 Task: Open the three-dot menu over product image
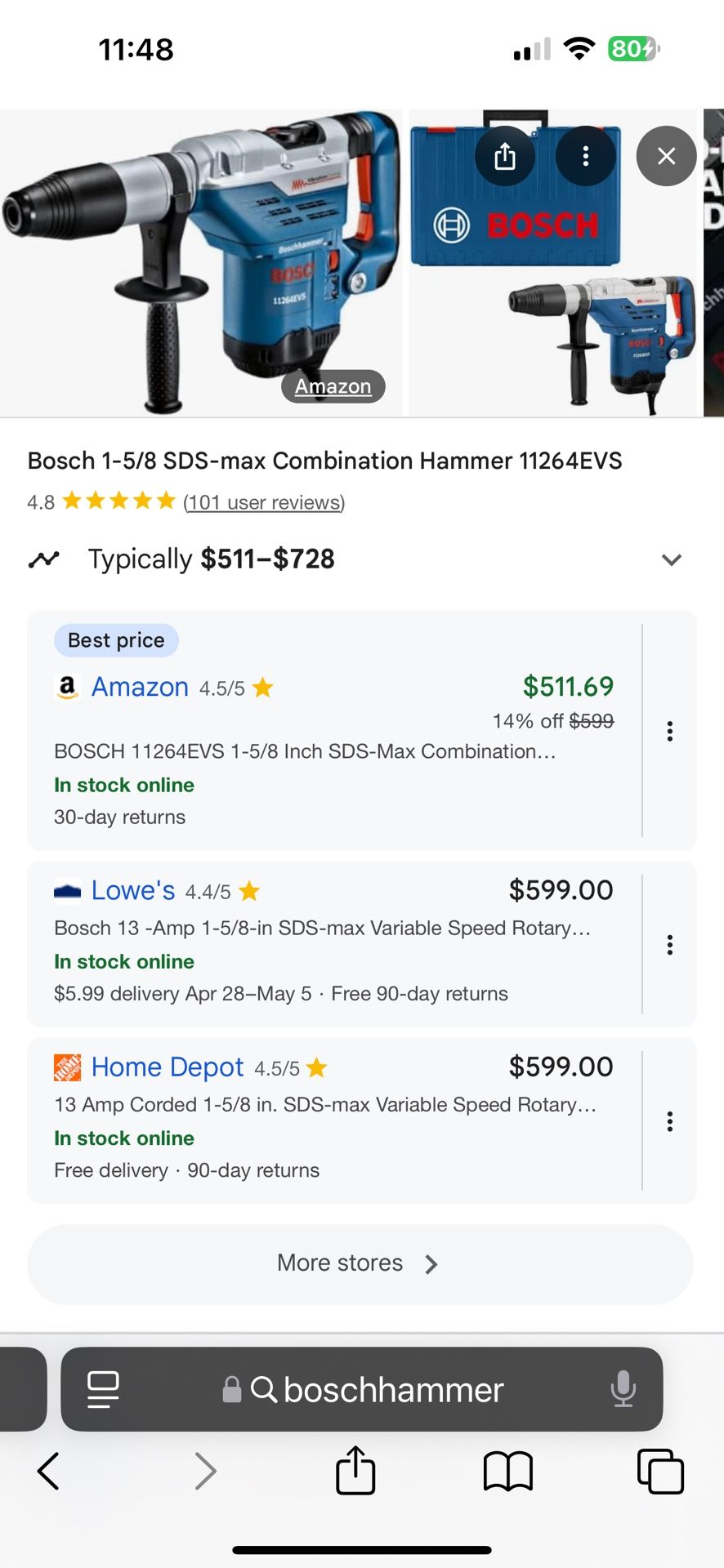click(585, 155)
